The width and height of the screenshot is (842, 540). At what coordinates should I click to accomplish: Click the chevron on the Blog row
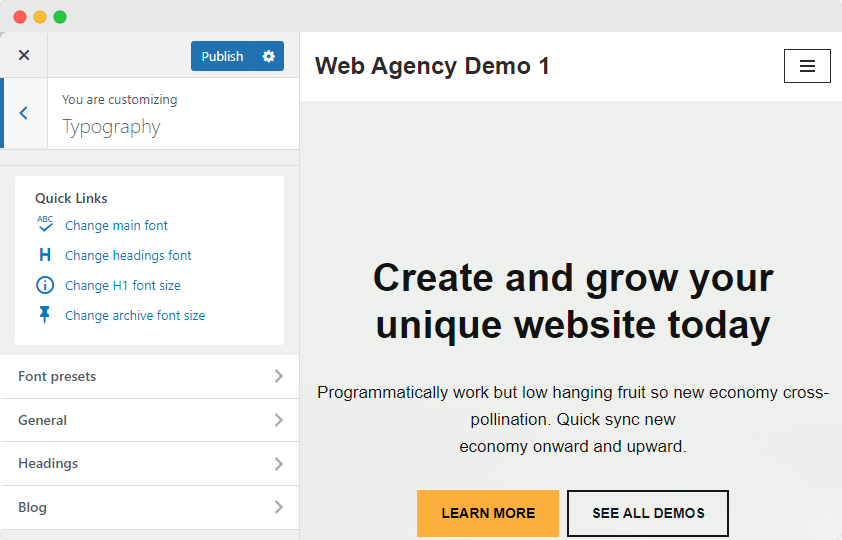coord(279,507)
